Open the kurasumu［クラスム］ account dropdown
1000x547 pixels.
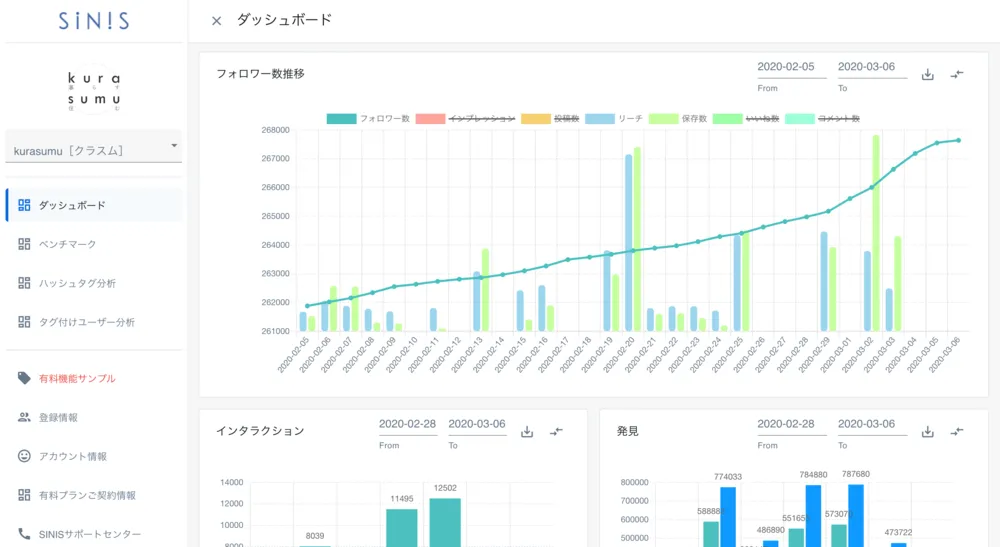pos(94,149)
